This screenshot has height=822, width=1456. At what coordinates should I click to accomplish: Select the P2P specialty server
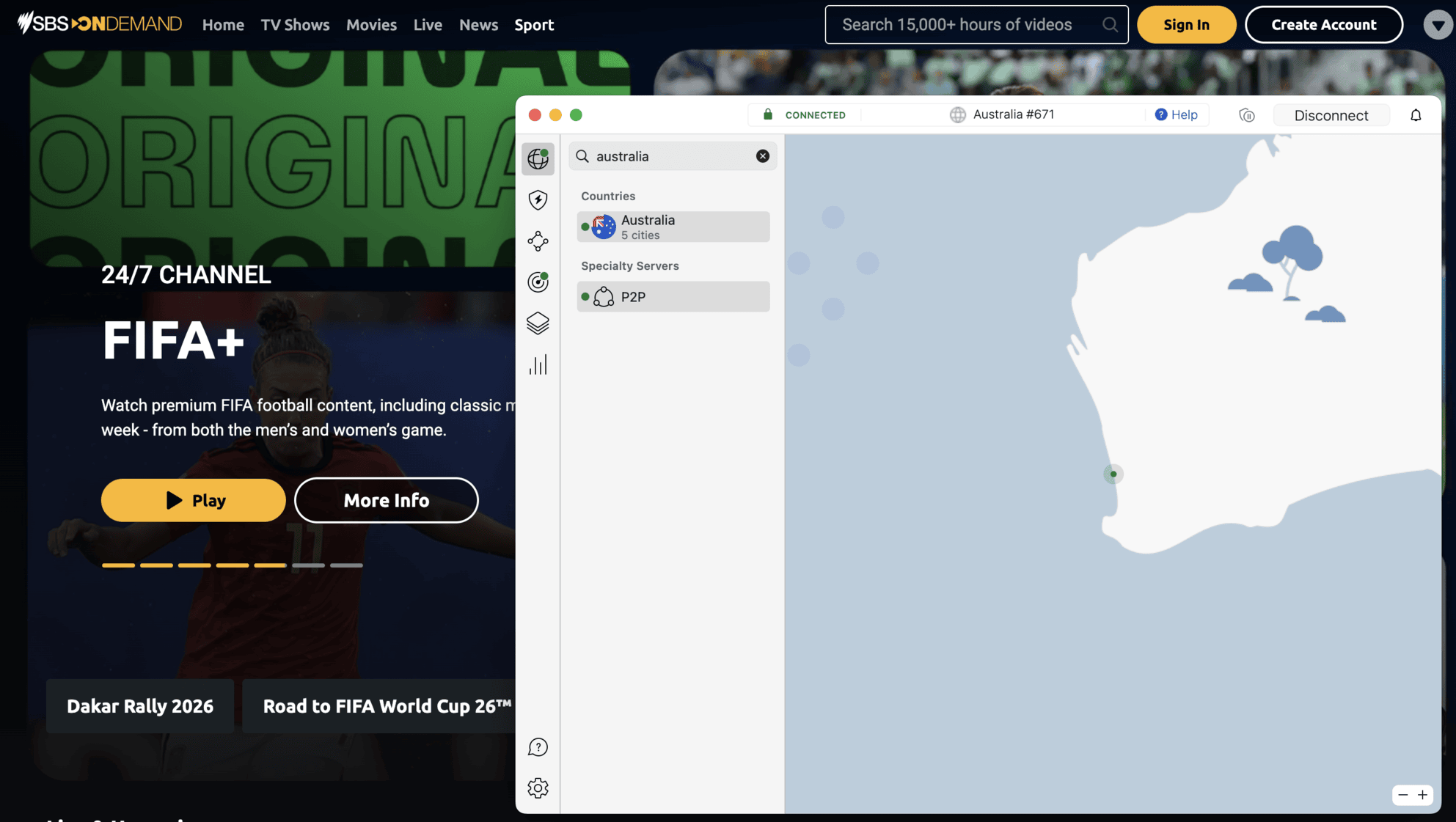[x=673, y=297]
